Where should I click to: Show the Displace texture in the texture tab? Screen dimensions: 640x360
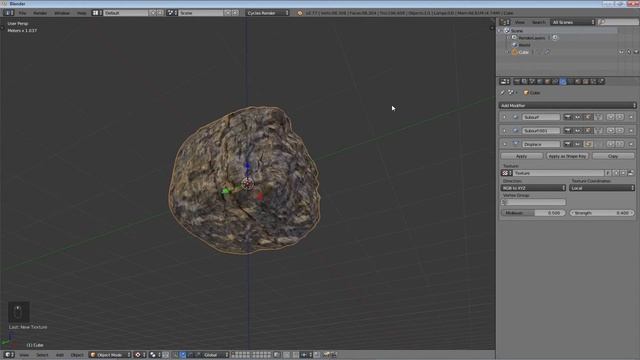click(x=631, y=173)
